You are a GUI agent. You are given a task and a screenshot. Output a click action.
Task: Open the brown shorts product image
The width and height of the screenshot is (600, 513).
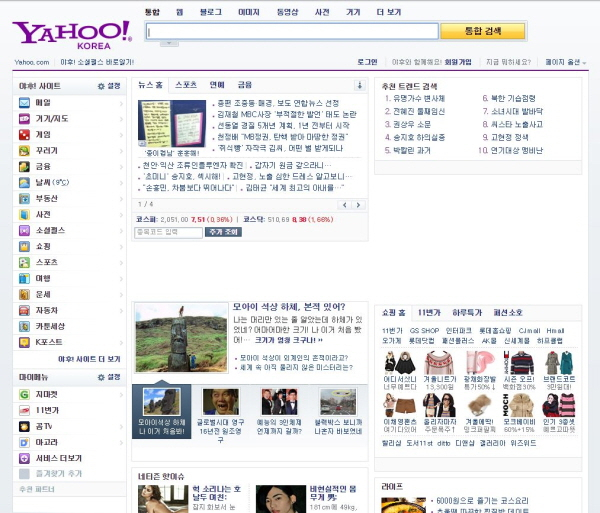(400, 404)
